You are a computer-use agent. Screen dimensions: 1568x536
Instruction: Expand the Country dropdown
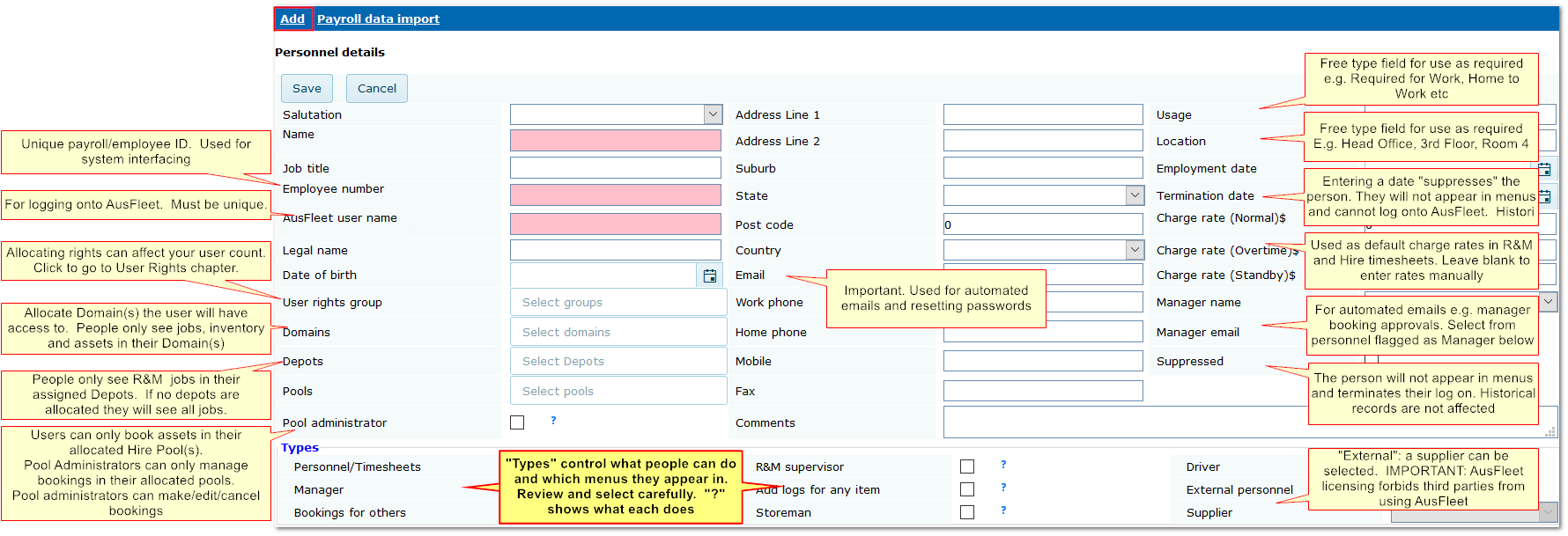coord(1135,250)
